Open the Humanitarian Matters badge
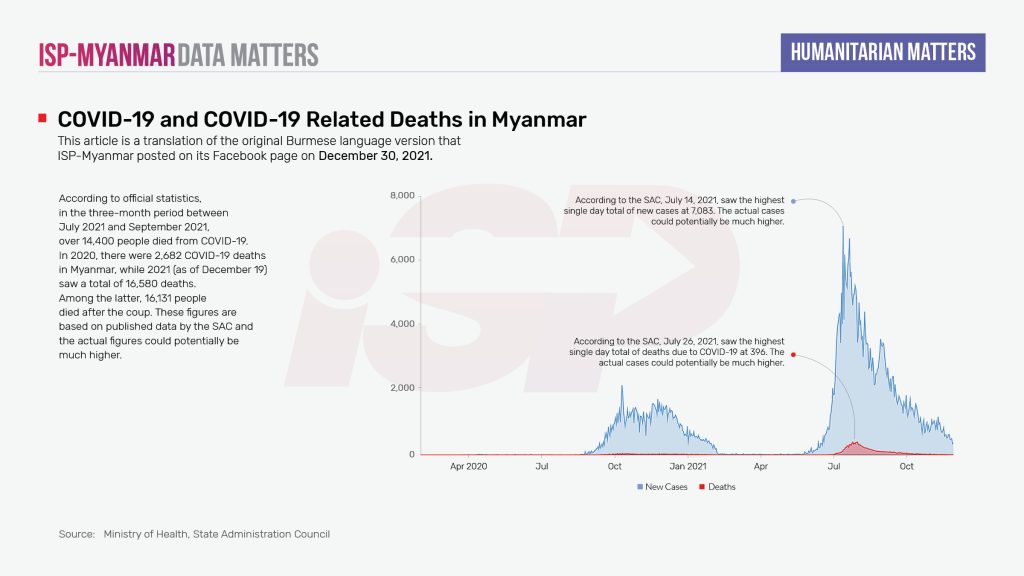 point(883,52)
